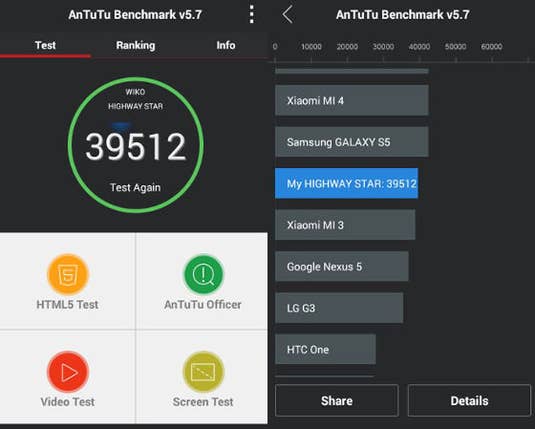
Task: Click the Details button
Action: click(469, 401)
